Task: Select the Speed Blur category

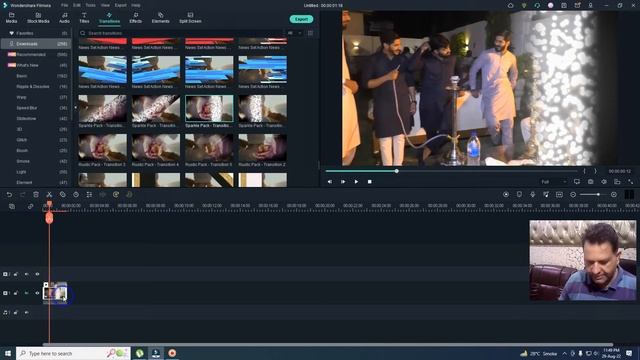Action: point(36,108)
